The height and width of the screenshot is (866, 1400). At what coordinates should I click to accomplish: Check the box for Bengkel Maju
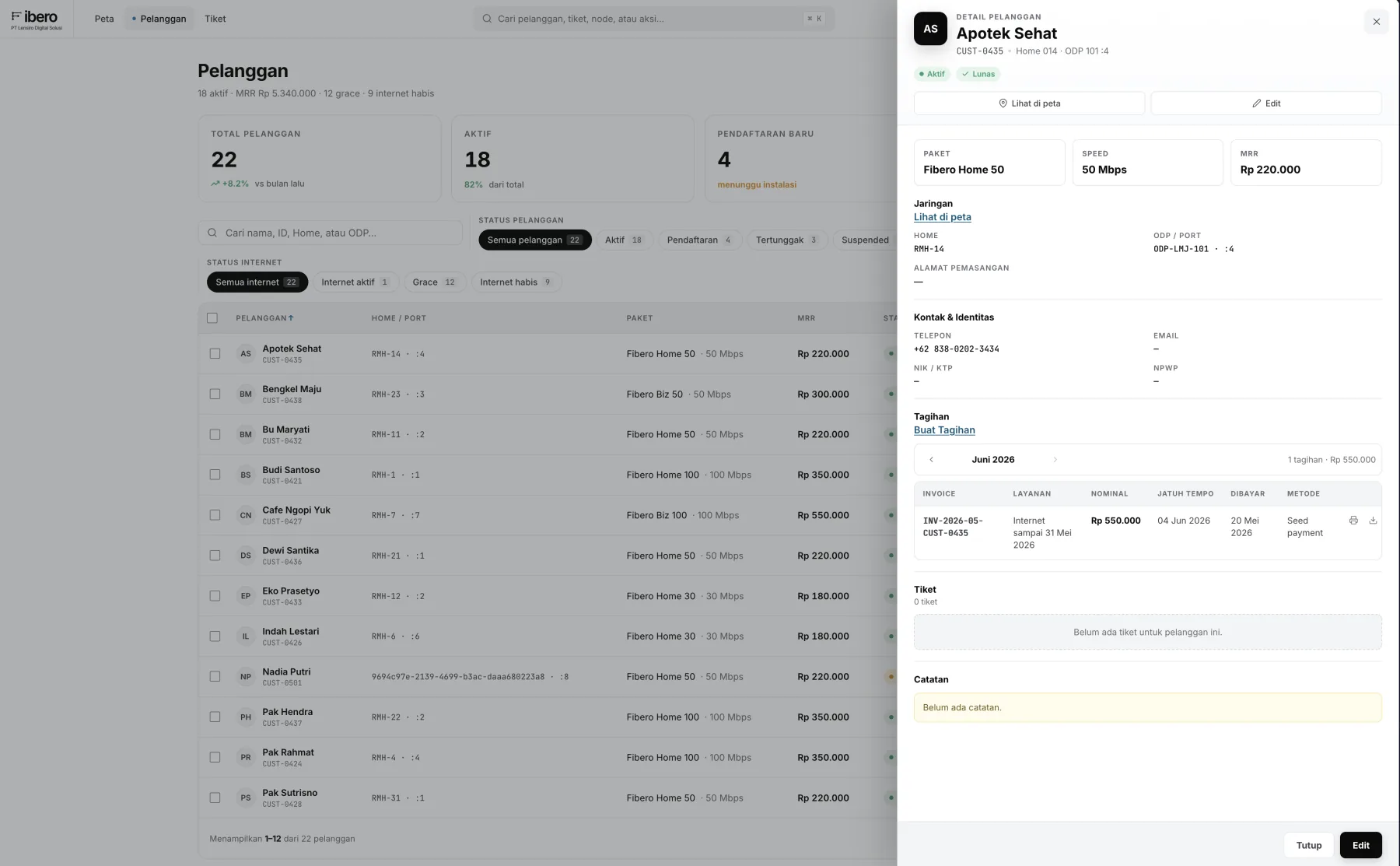click(x=215, y=394)
